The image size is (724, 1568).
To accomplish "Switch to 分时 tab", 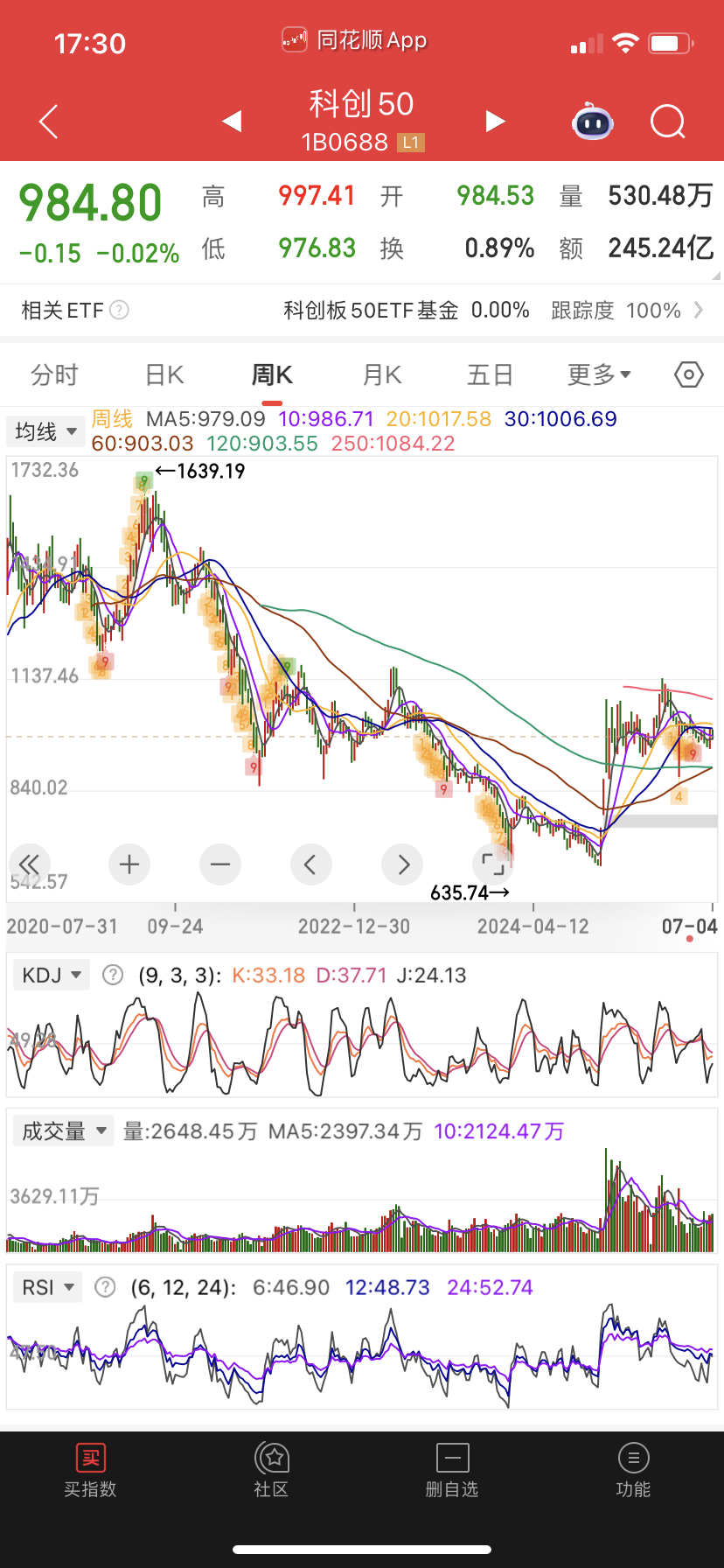I will [x=54, y=375].
